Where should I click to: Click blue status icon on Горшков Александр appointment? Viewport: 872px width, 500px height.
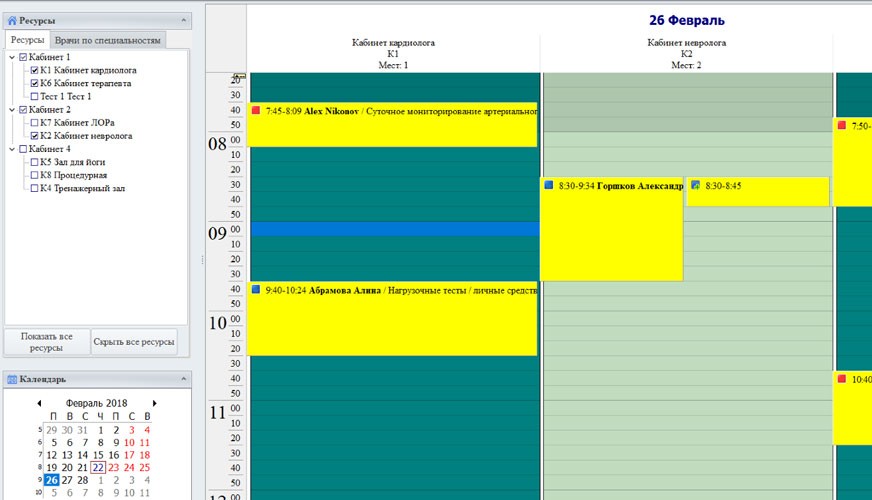click(549, 185)
